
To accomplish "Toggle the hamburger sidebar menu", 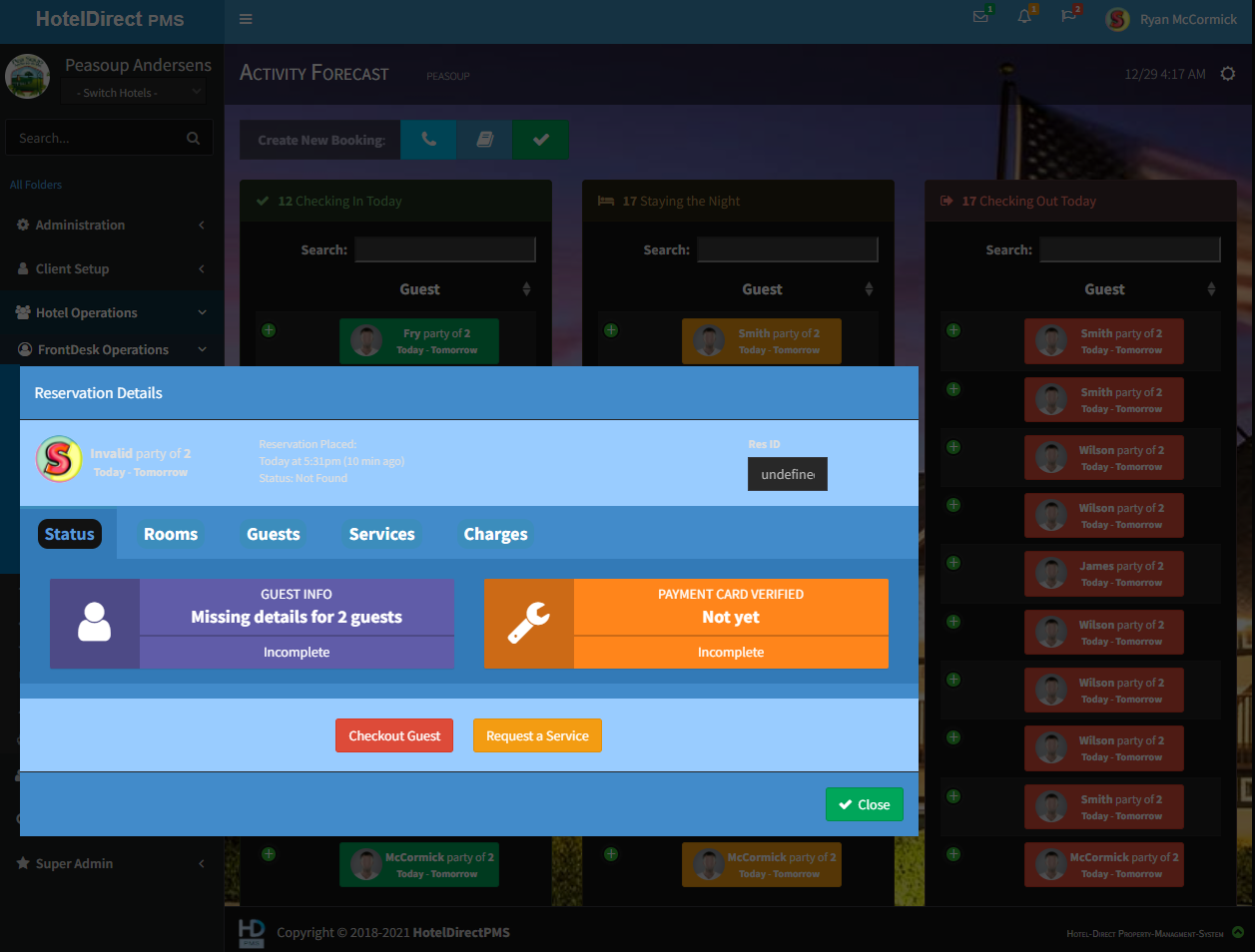I will coord(246,19).
